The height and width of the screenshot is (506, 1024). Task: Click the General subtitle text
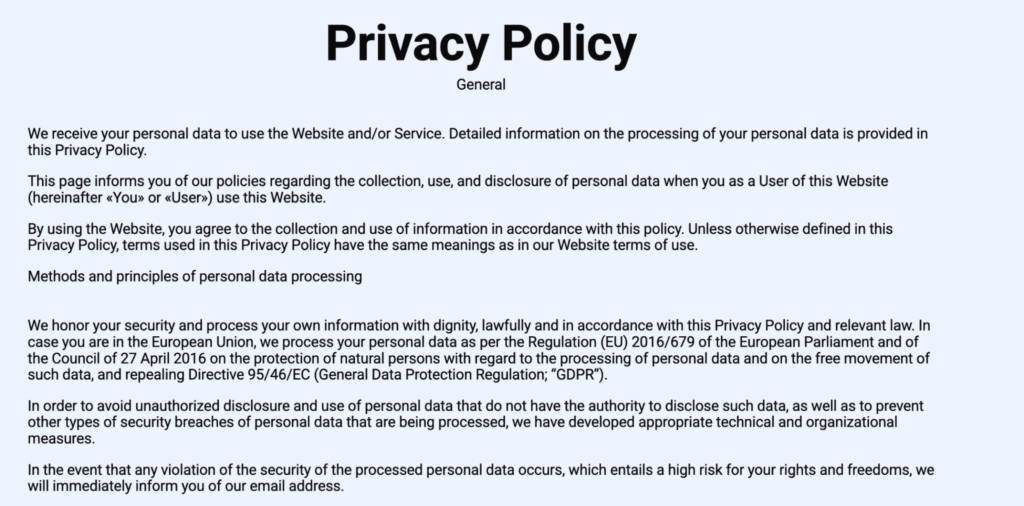pyautogui.click(x=481, y=85)
